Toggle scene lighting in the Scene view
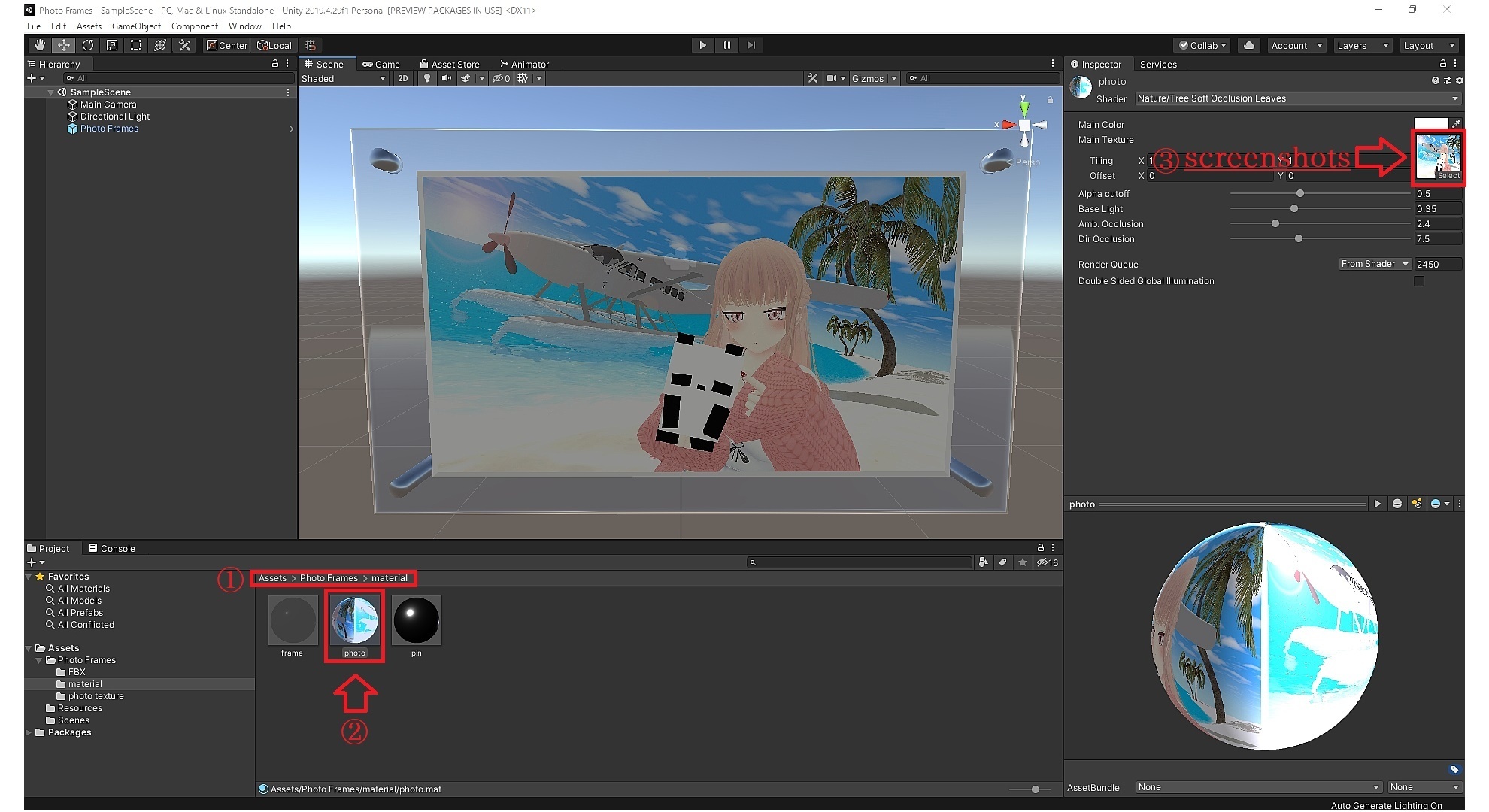Viewport: 1489px width, 812px height. [x=427, y=78]
